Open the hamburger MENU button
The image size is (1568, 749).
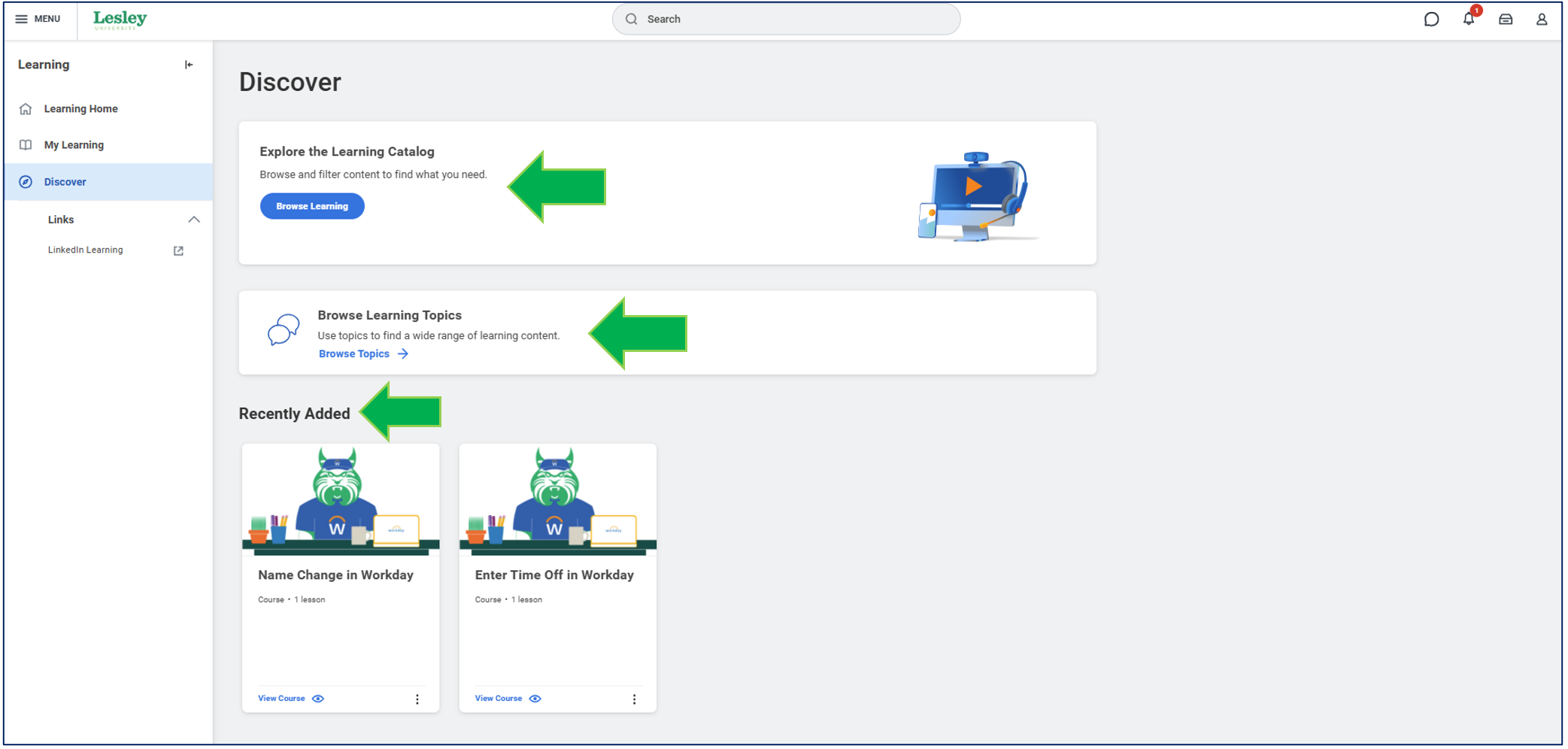click(x=38, y=19)
